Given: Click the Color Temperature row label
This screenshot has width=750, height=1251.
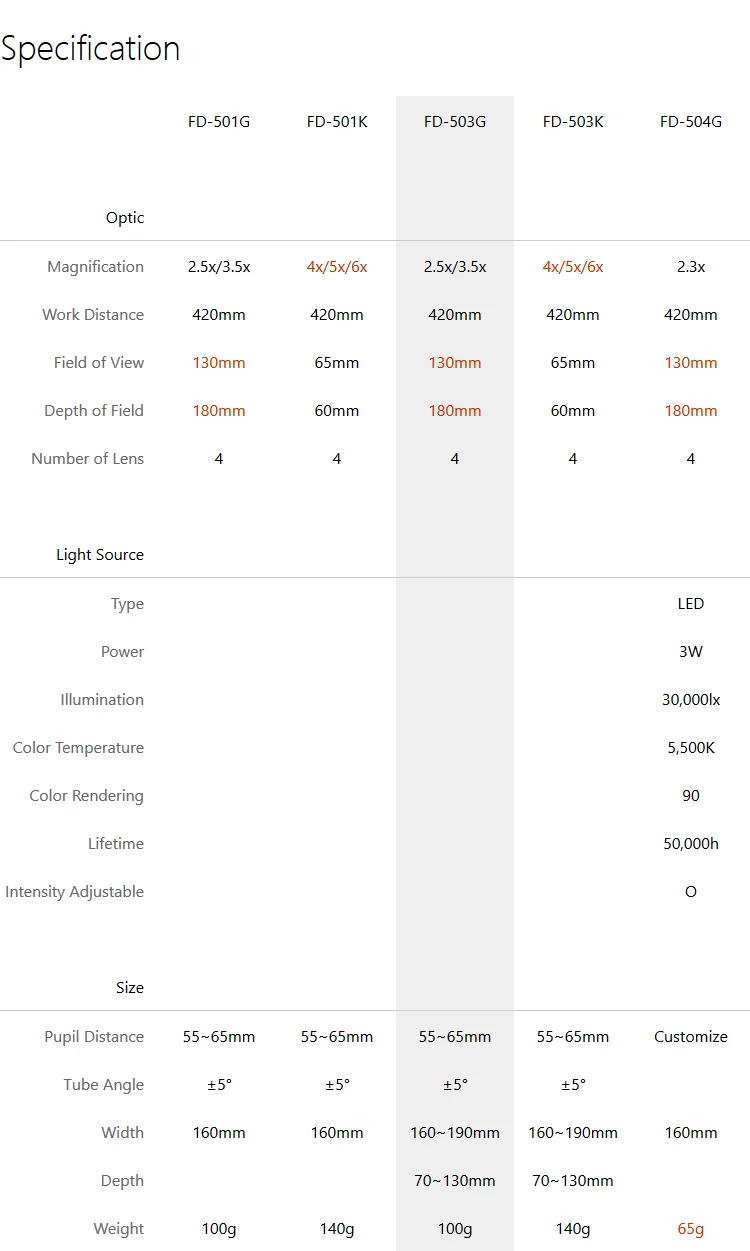Looking at the screenshot, I should [78, 748].
